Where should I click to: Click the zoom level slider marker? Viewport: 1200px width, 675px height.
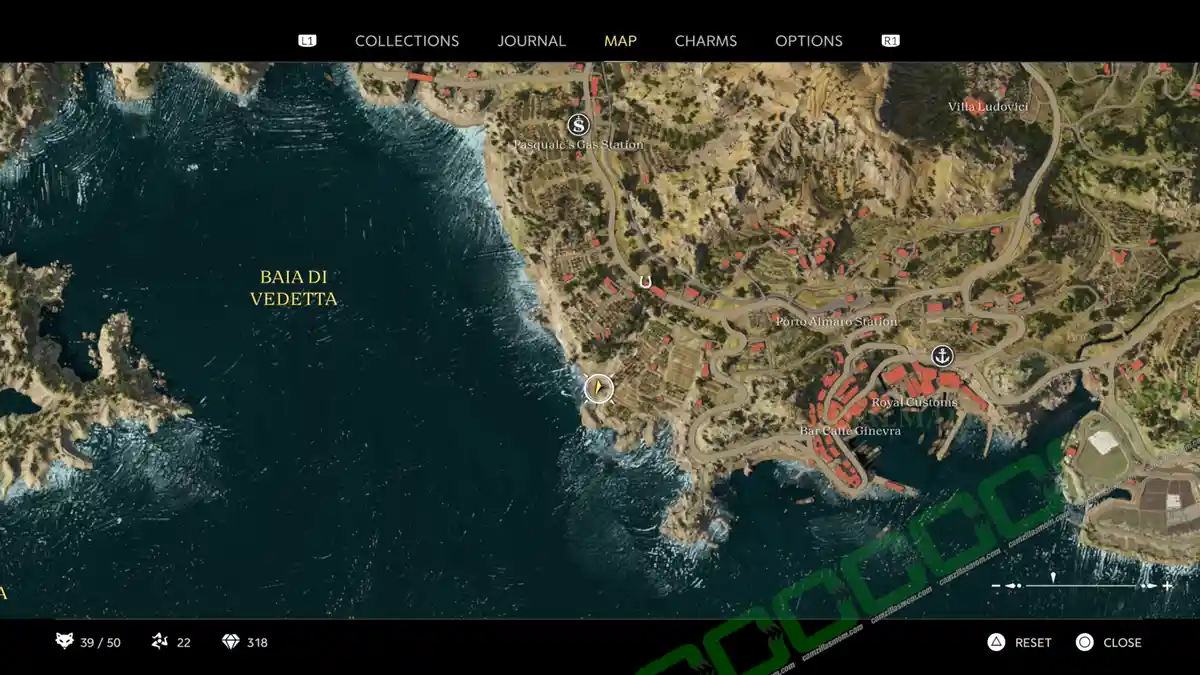tap(1053, 579)
